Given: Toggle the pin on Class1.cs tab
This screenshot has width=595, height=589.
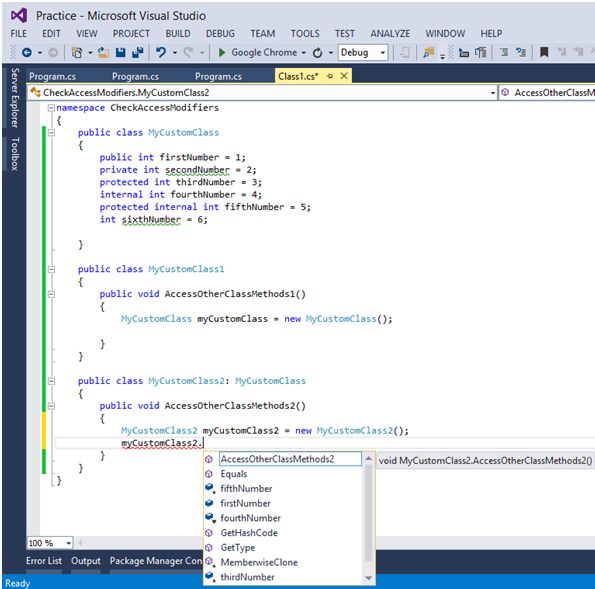Looking at the screenshot, I should [330, 76].
